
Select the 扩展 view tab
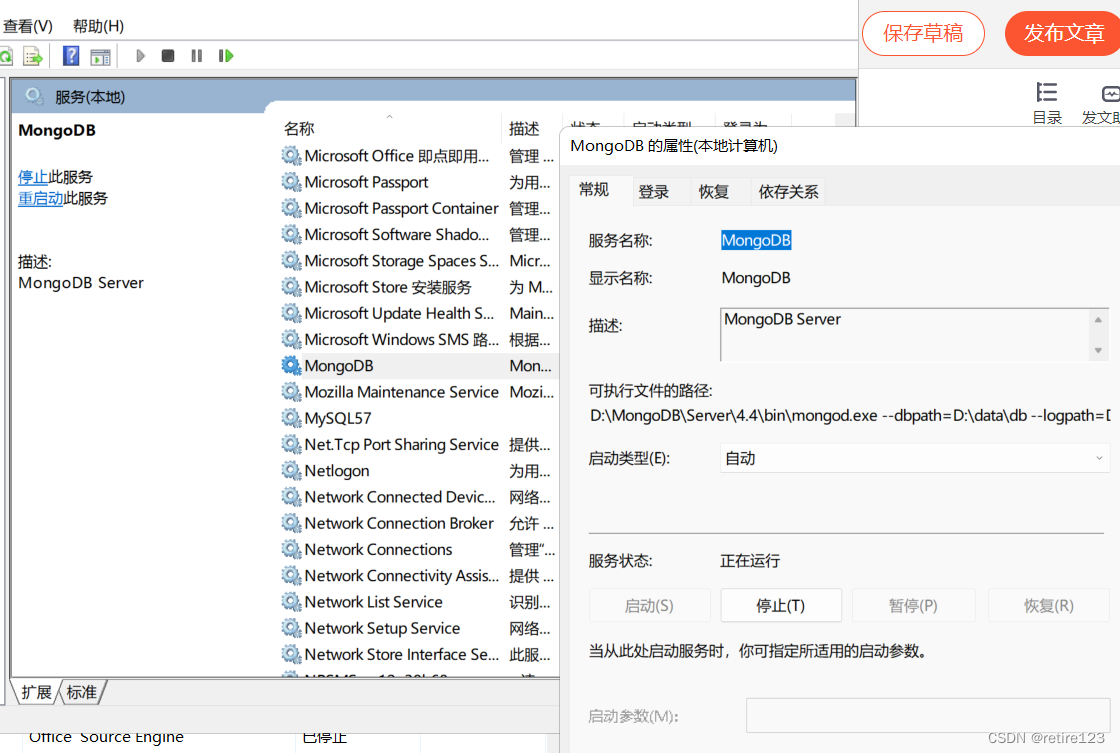[36, 692]
